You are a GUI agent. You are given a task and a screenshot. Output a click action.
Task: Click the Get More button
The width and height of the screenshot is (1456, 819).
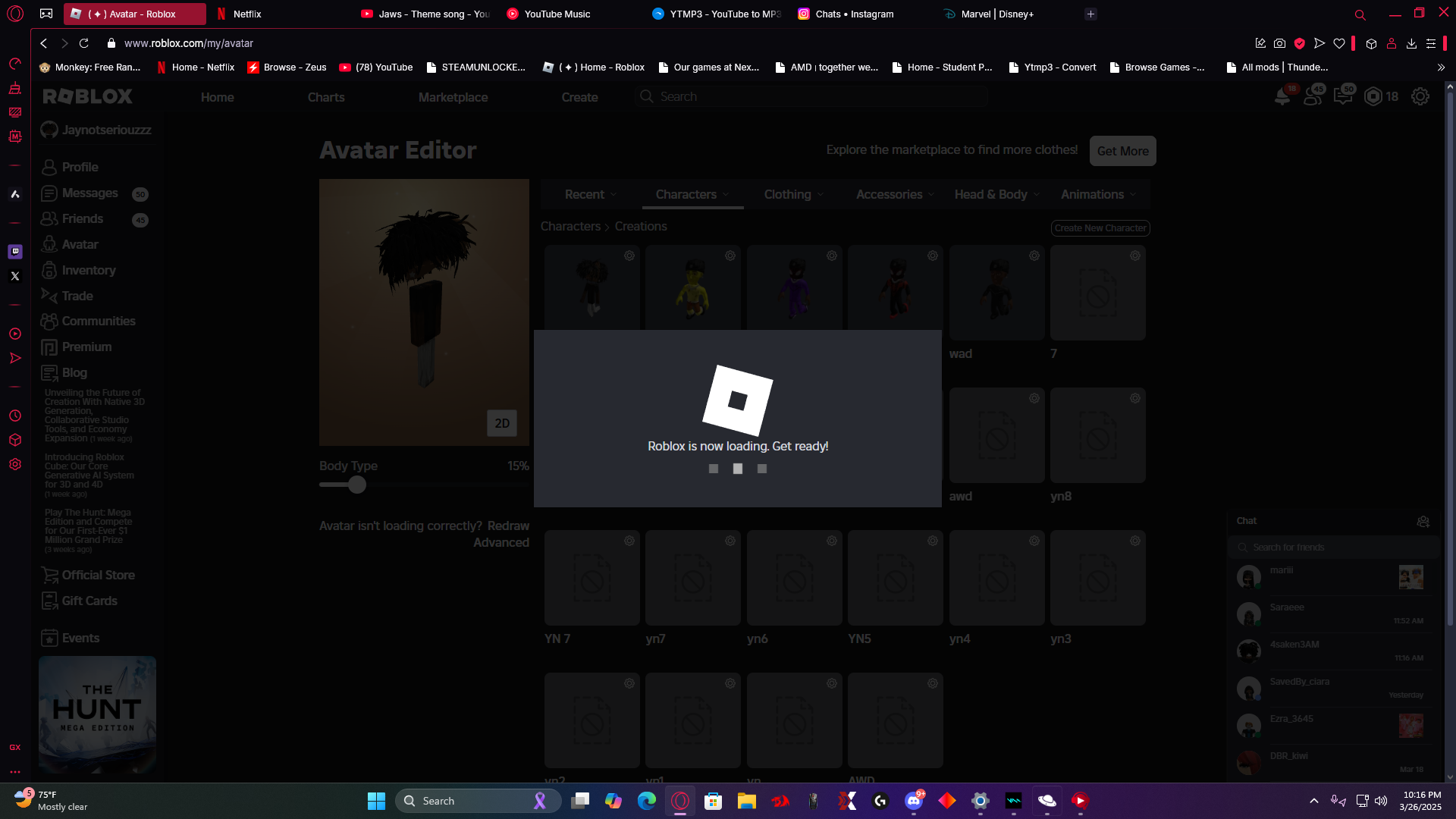tap(1122, 151)
